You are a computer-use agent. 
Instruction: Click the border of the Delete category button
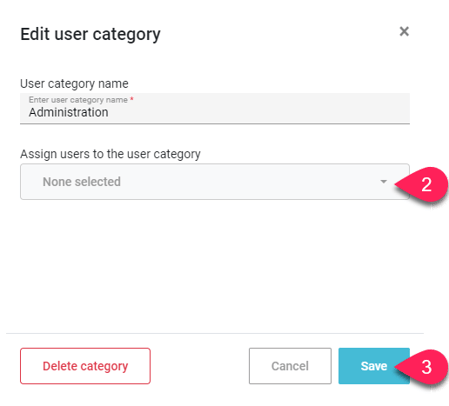(85, 349)
